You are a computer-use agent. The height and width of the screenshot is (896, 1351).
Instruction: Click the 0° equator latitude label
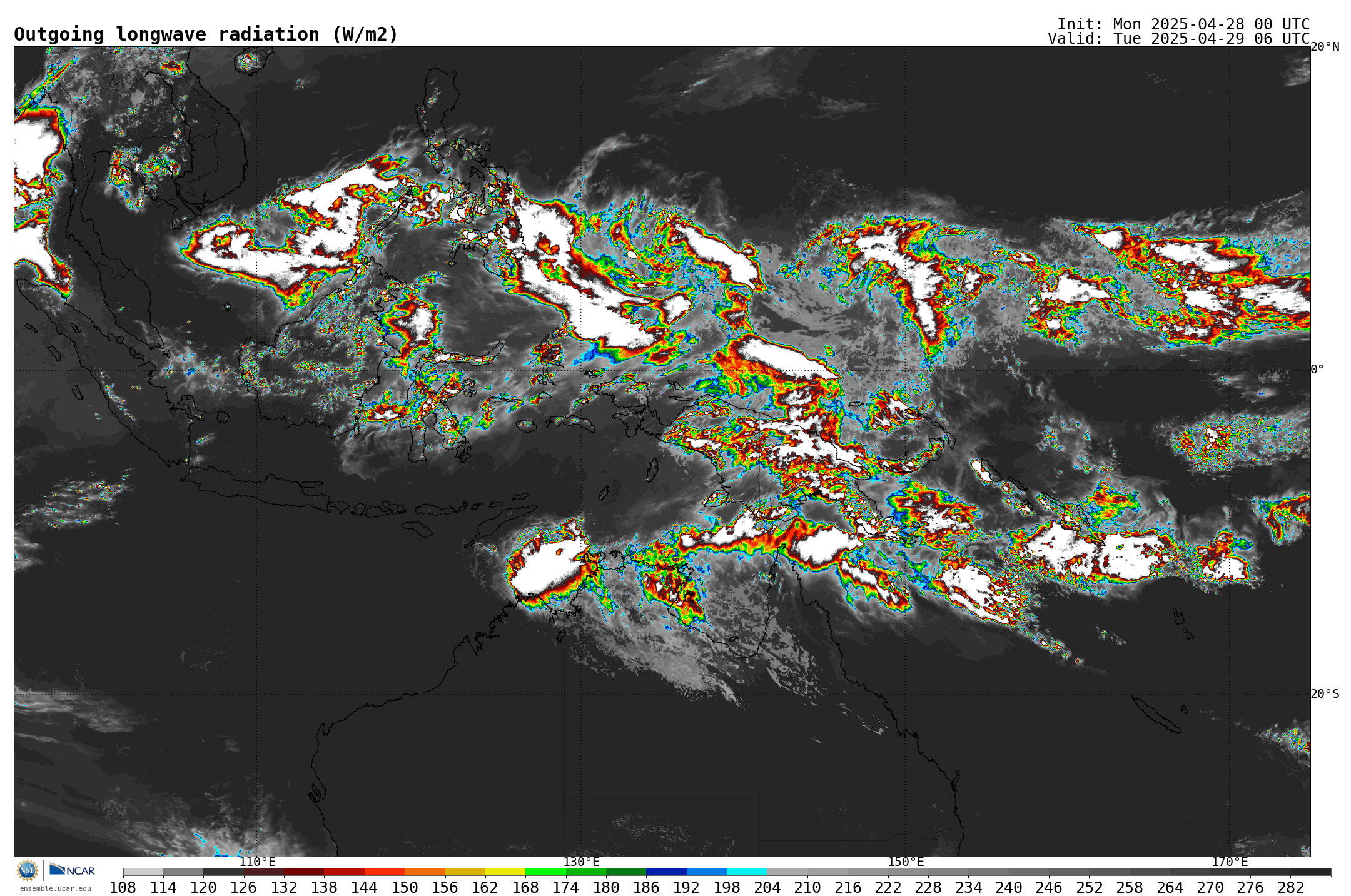[1317, 370]
